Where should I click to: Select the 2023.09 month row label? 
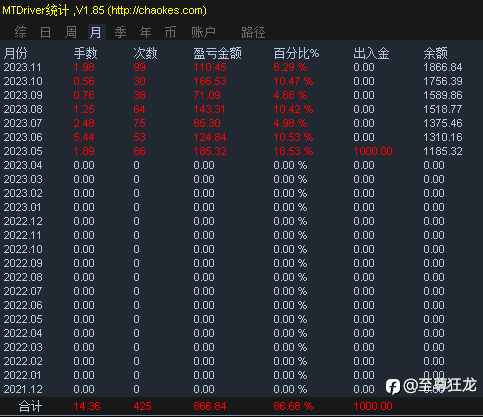(23, 95)
